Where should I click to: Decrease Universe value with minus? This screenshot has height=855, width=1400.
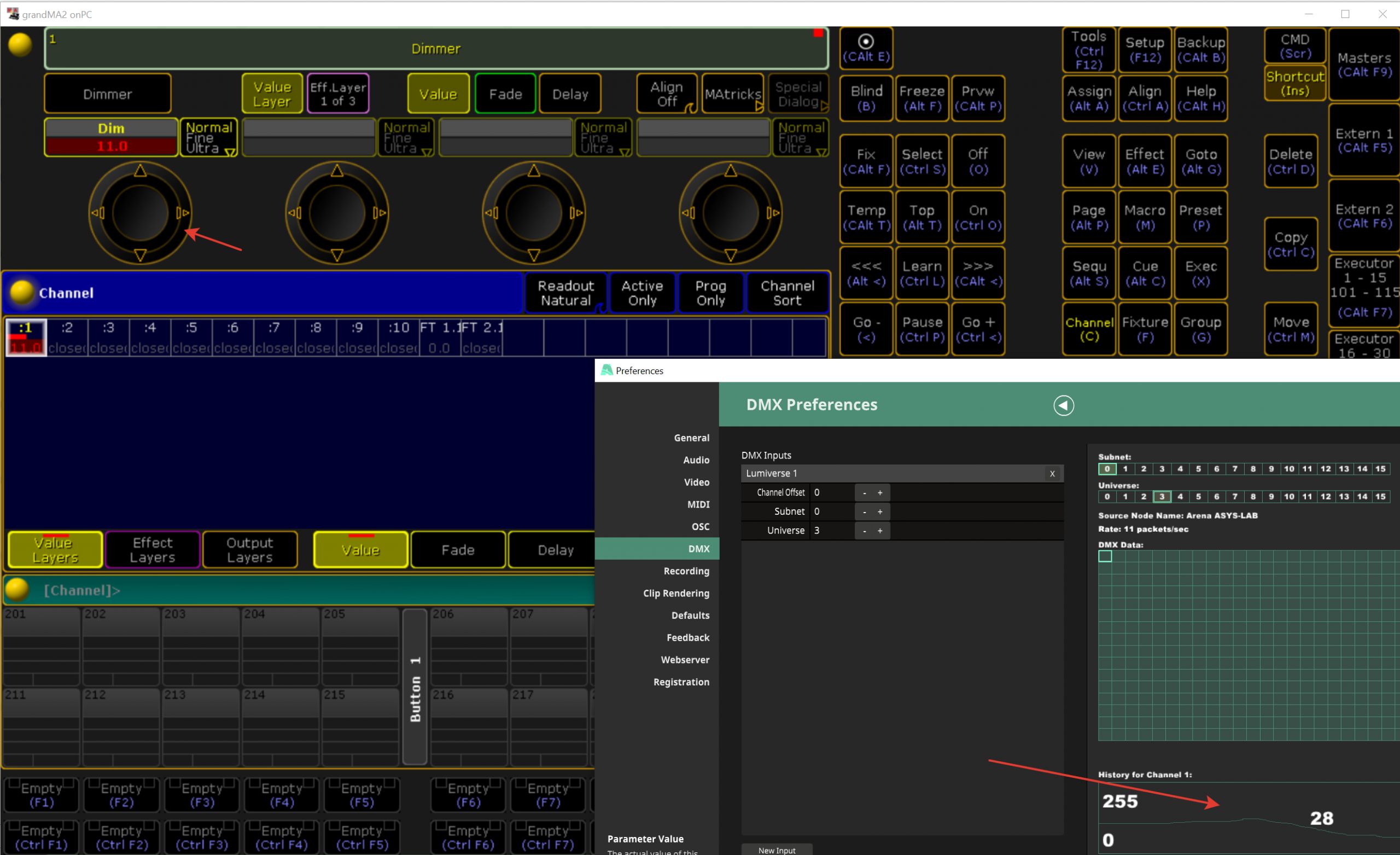864,531
